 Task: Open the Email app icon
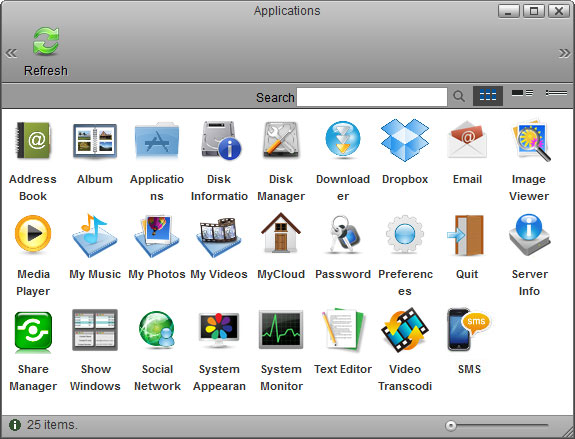click(467, 140)
